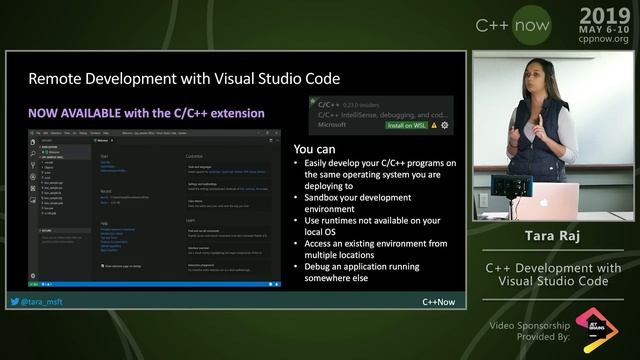640x360 pixels.
Task: Click the green remote indicator in the status bar
Action: pyautogui.click(x=33, y=284)
